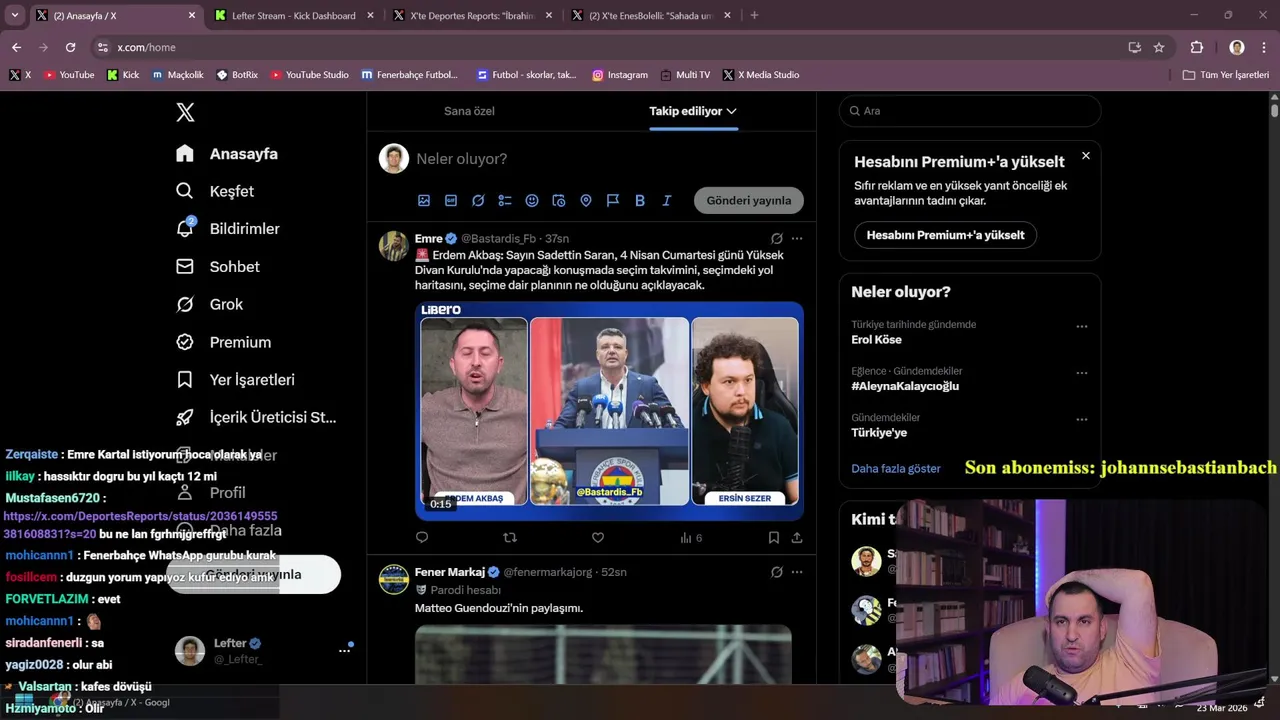Reload the current page
This screenshot has width=1280, height=720.
tap(70, 47)
